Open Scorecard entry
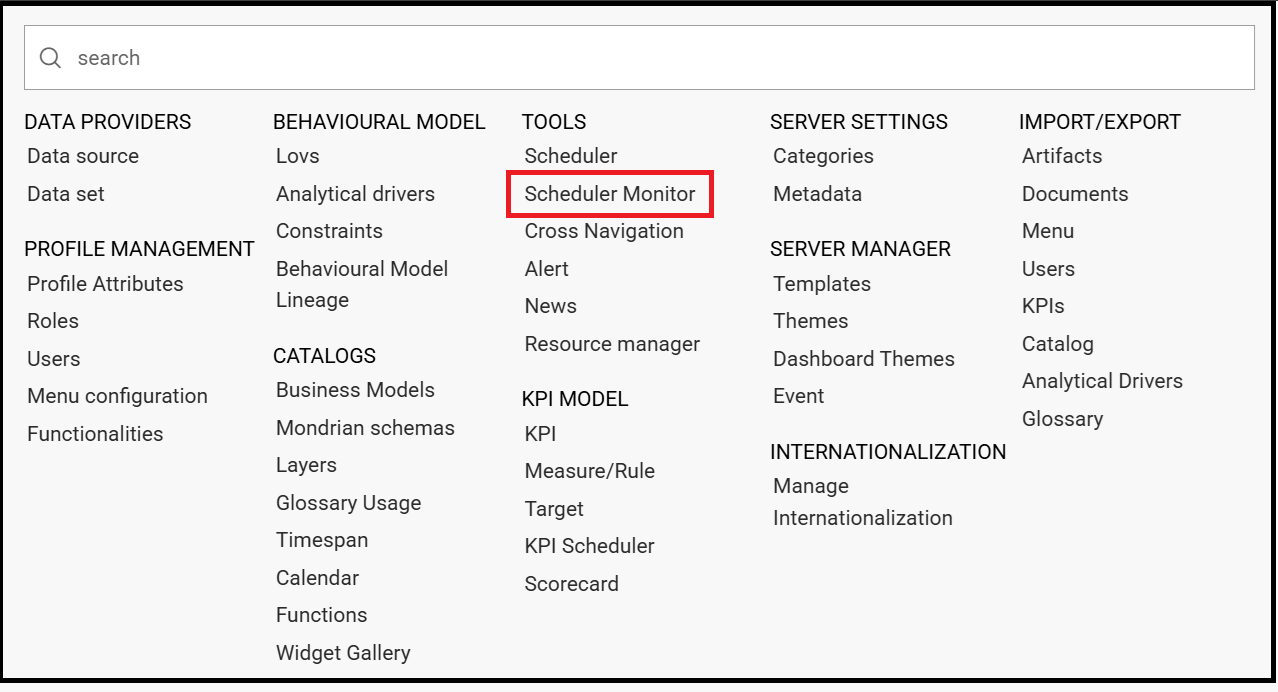Screen dimensions: 1278x692 point(571,584)
